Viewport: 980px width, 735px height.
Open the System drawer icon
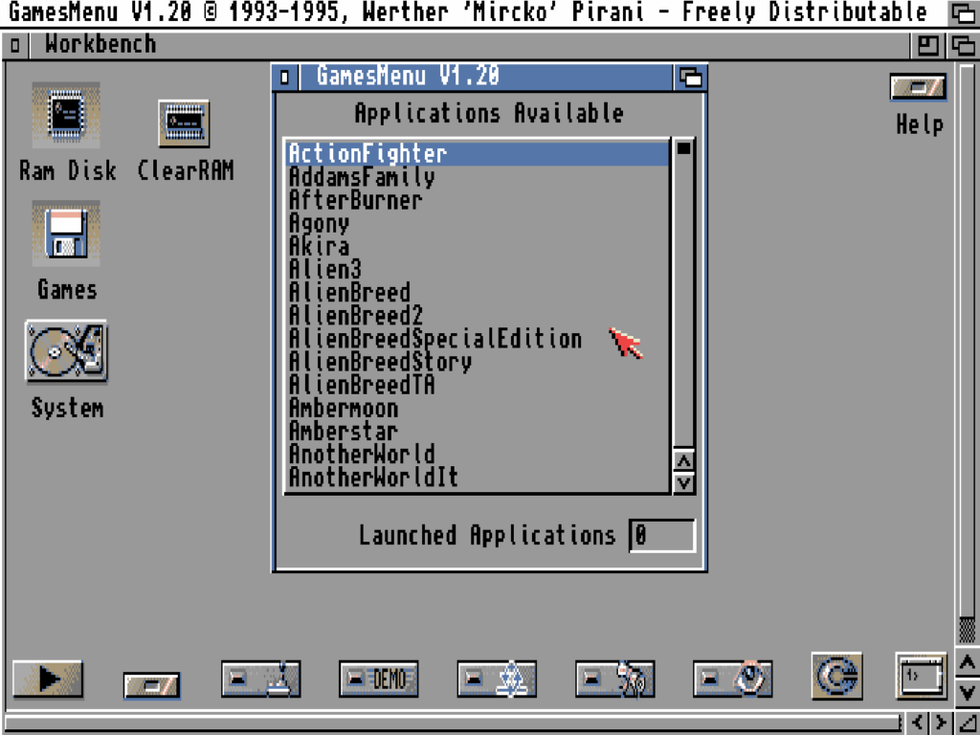click(66, 351)
